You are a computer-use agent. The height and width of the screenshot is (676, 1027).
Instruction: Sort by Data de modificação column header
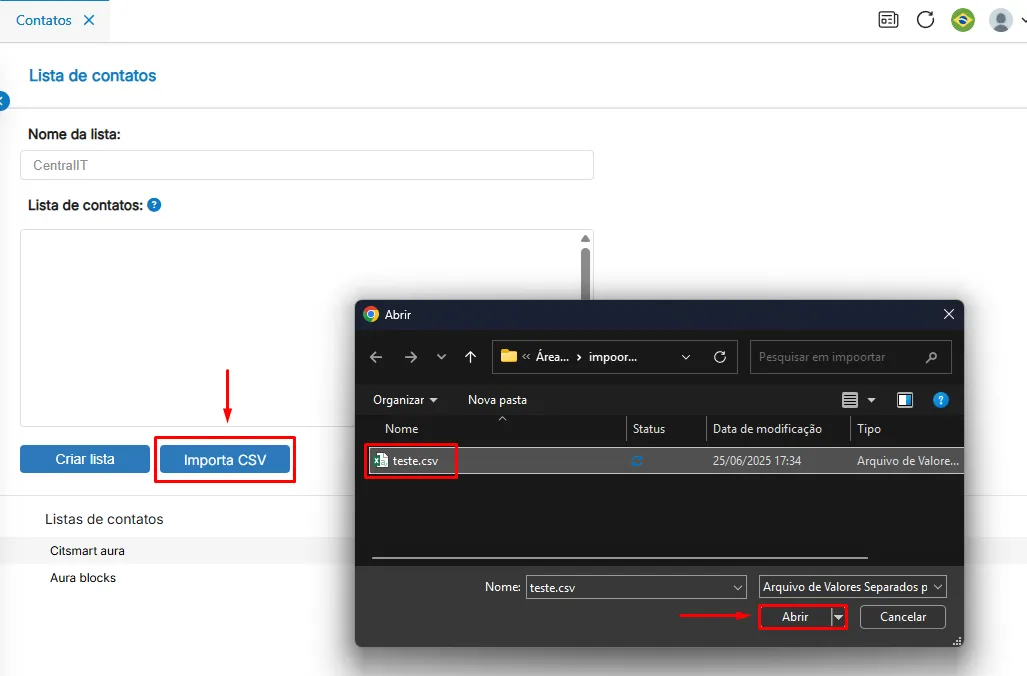click(767, 428)
